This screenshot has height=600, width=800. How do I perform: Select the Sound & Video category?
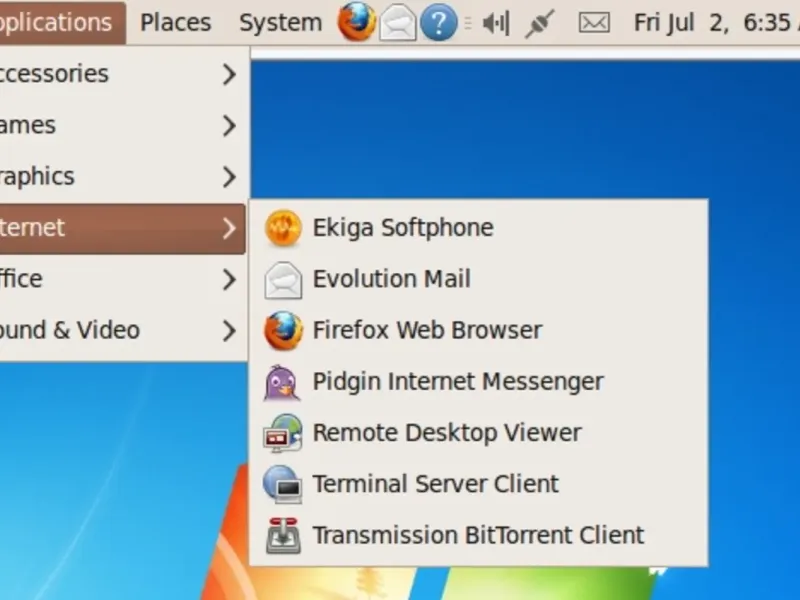[122, 331]
